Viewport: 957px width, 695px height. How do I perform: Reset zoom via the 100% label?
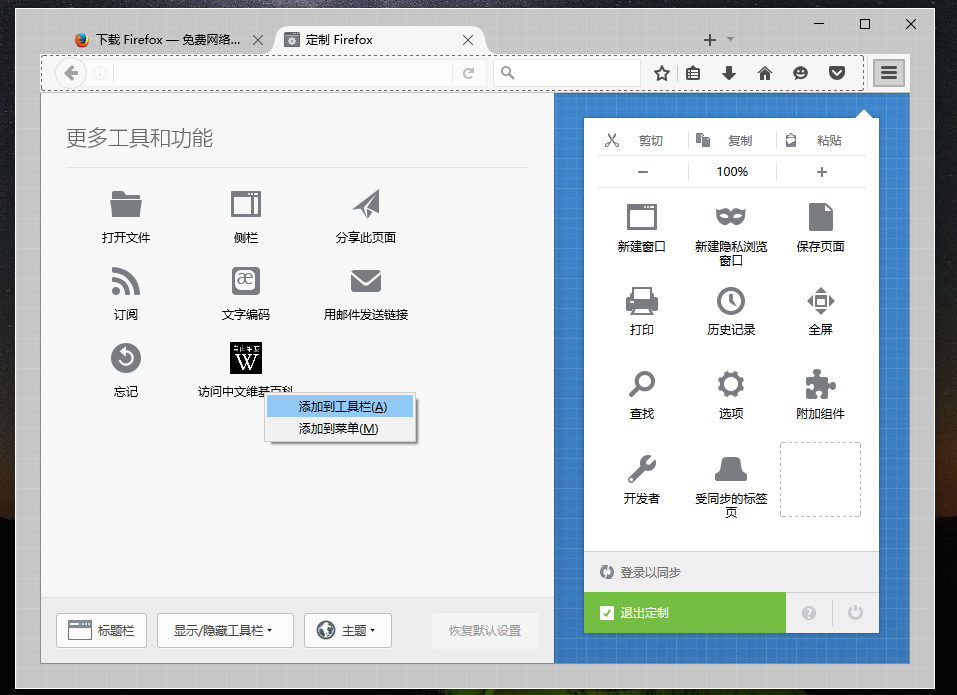(x=732, y=172)
